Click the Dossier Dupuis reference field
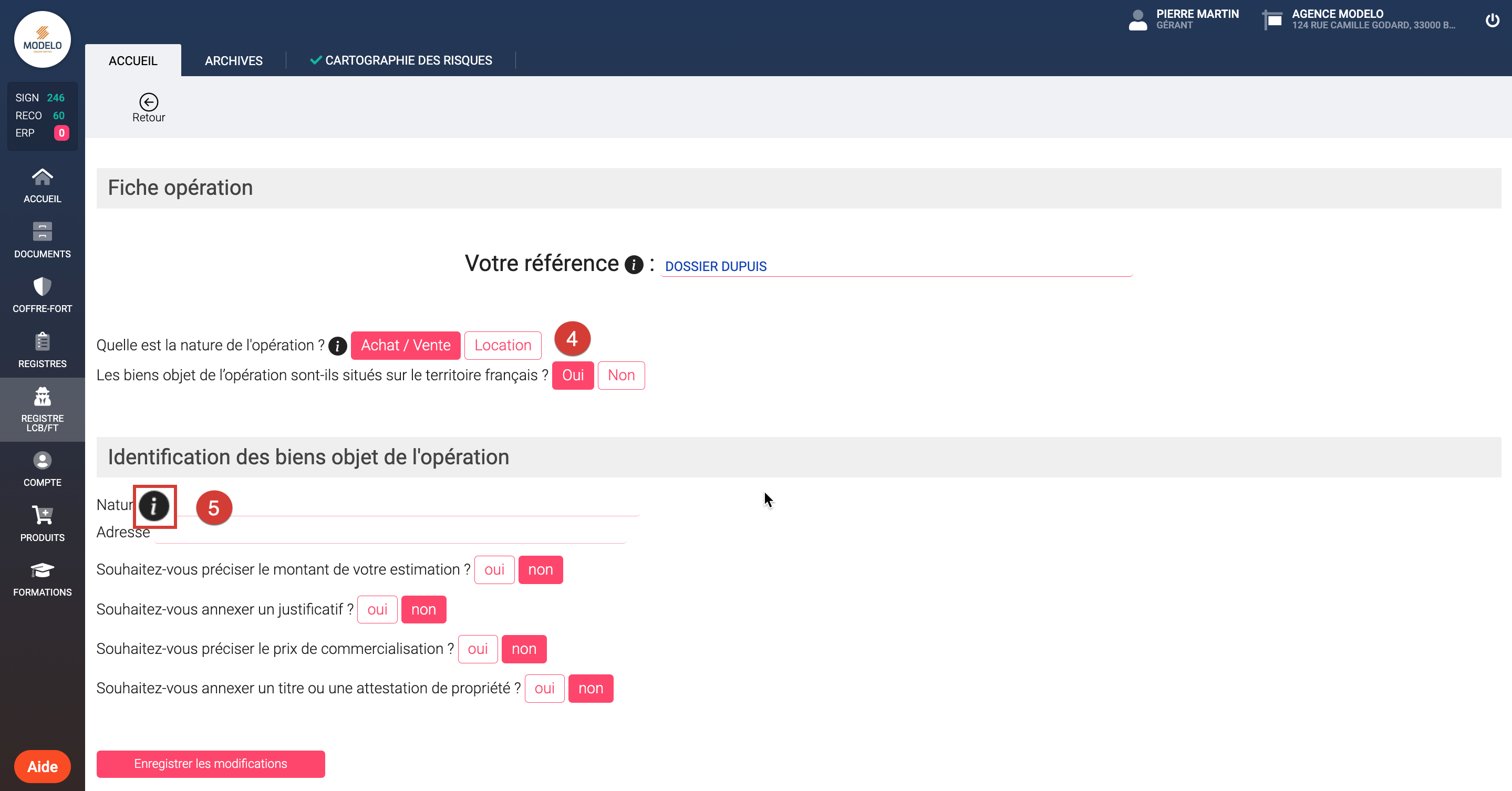Viewport: 1512px width, 791px height. tap(896, 266)
